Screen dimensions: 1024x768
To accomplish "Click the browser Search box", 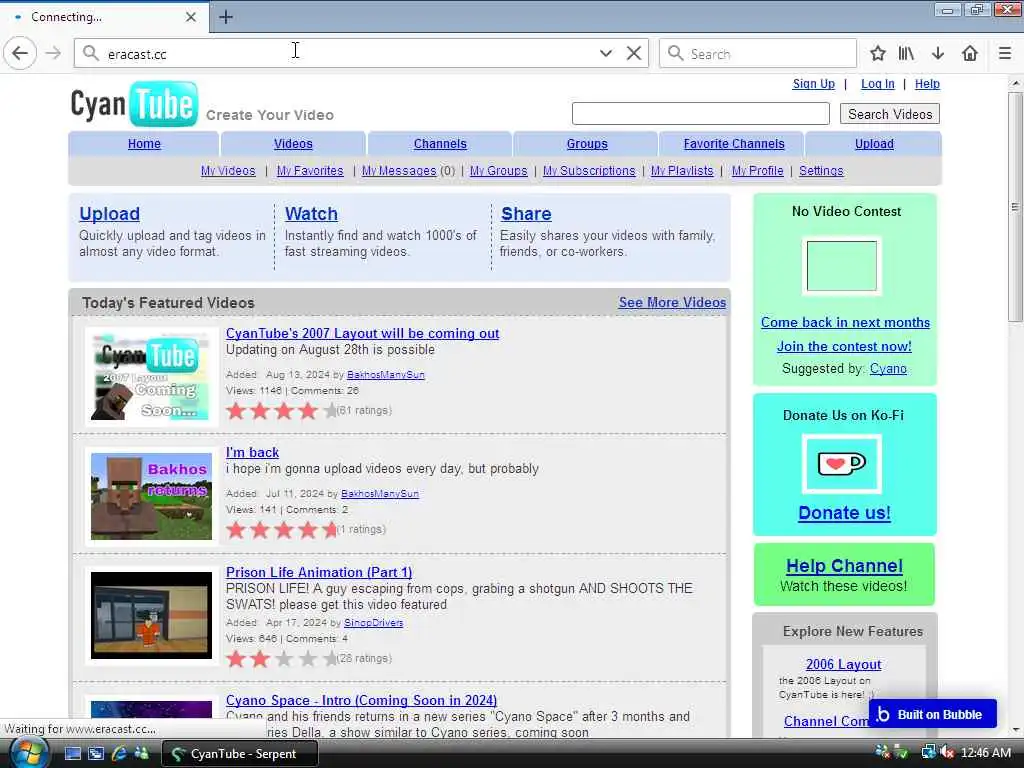I will (758, 54).
